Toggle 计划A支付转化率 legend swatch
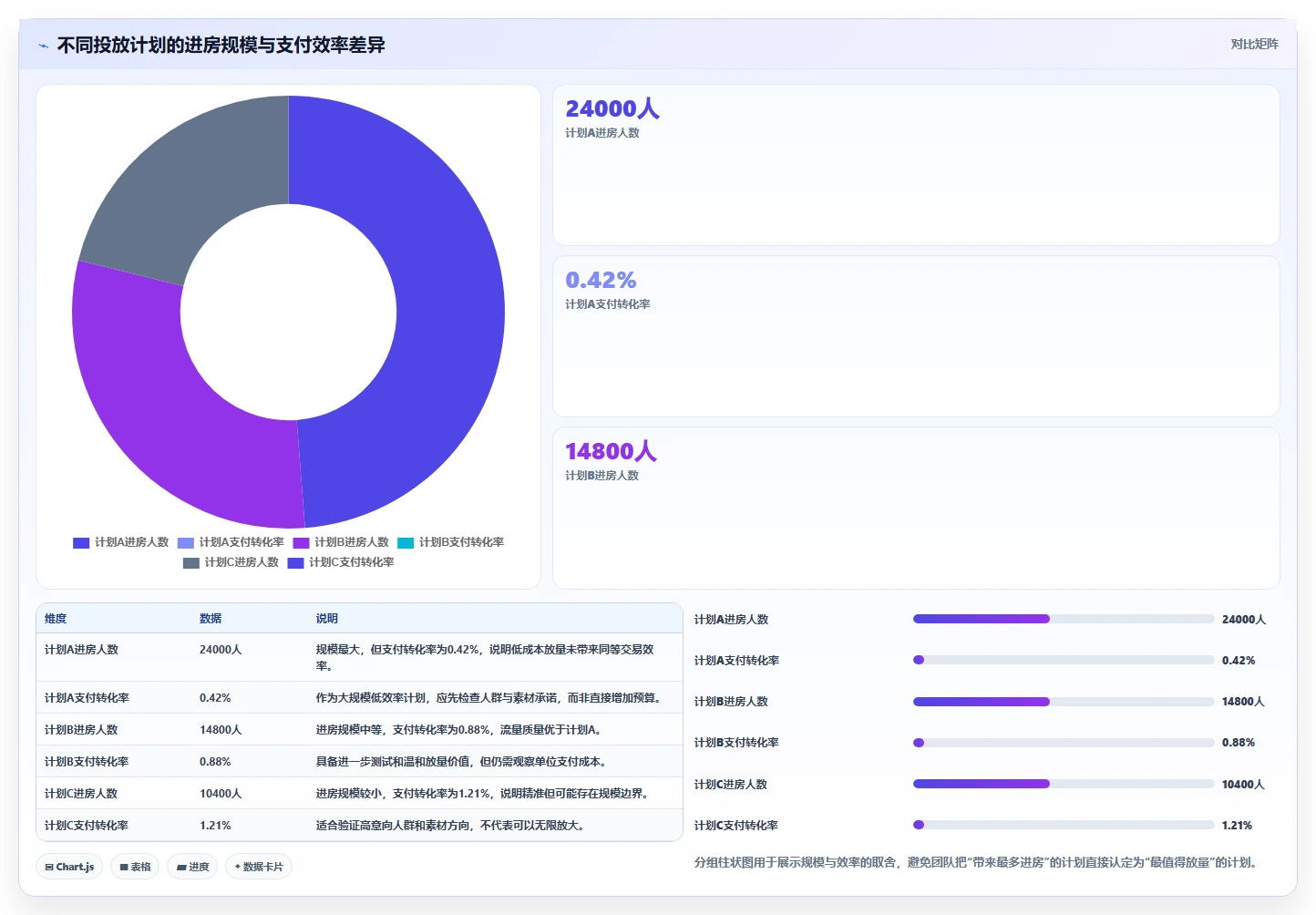Screen dimensions: 1316x915 pos(186,542)
